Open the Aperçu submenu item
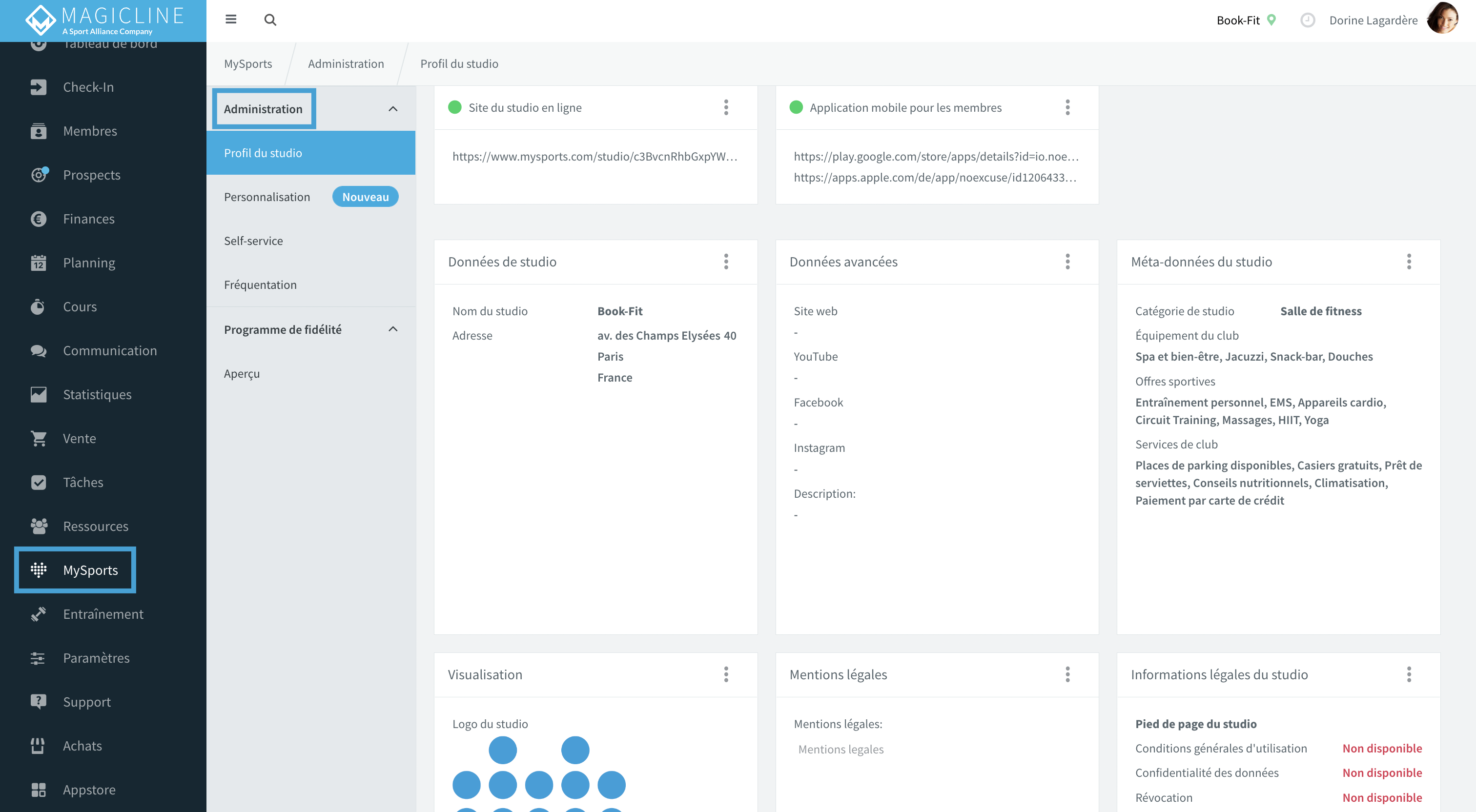 click(310, 374)
